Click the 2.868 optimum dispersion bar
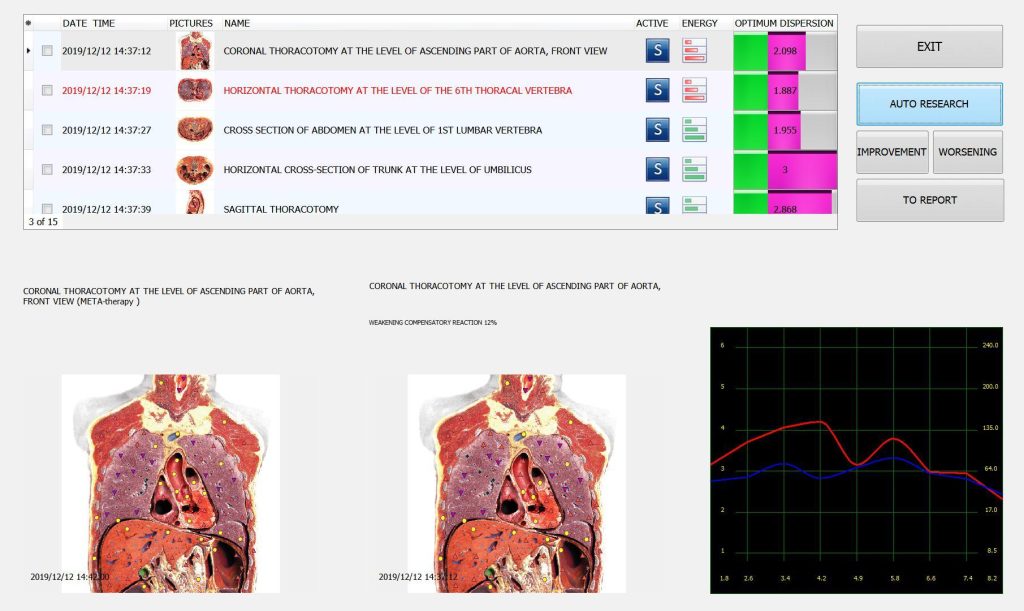The height and width of the screenshot is (611, 1024). tap(785, 202)
